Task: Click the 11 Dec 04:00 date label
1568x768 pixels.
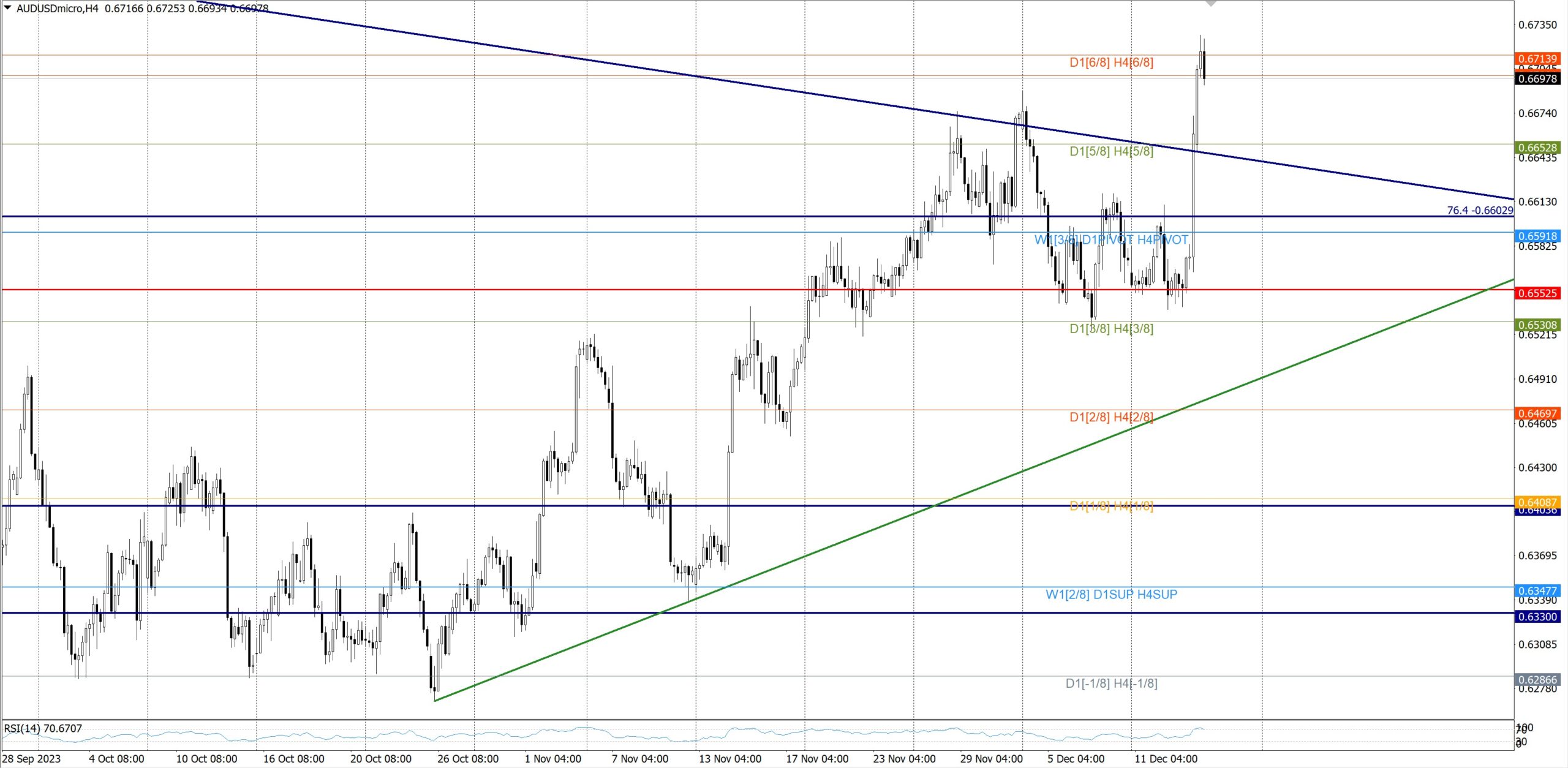Action: click(1166, 759)
